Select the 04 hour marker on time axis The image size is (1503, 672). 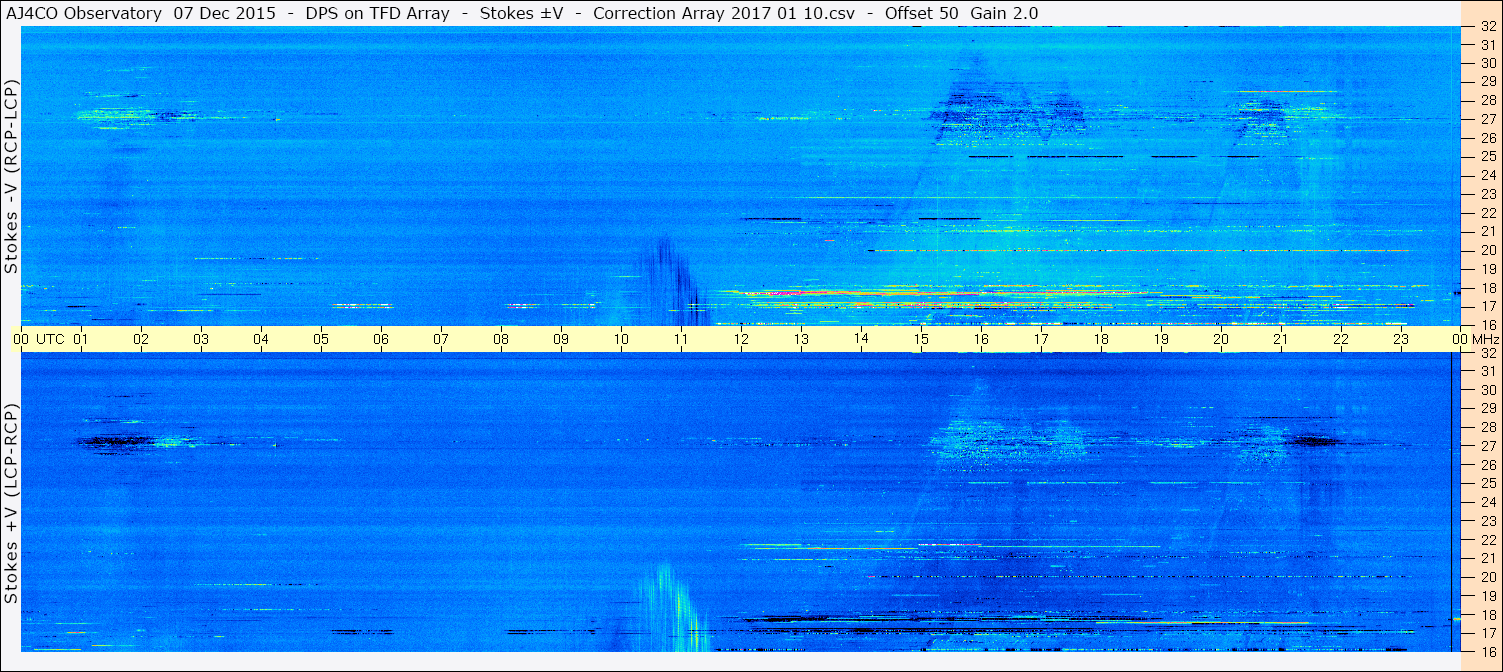click(261, 339)
